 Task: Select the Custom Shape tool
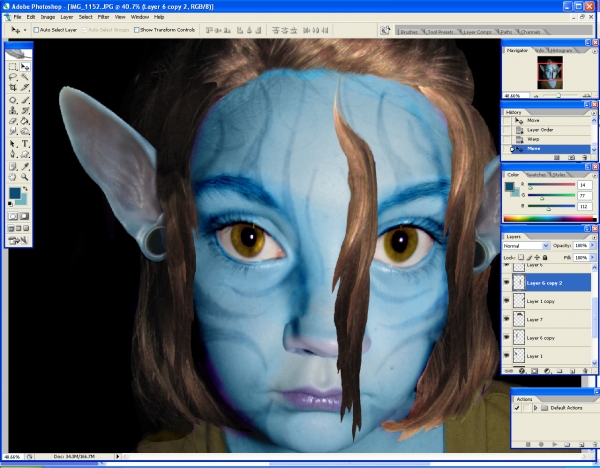pos(25,154)
